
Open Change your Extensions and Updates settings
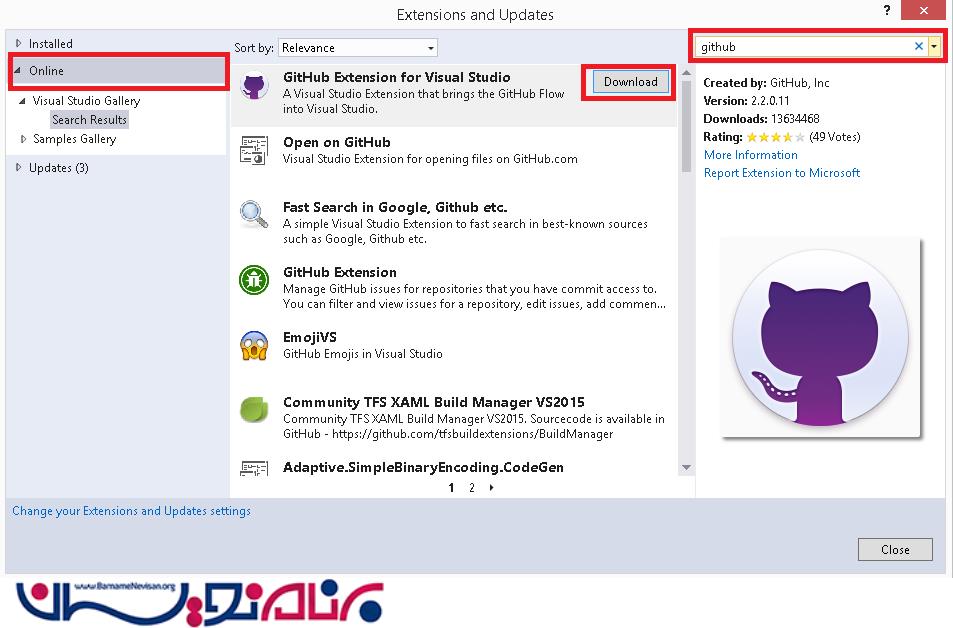coord(131,511)
